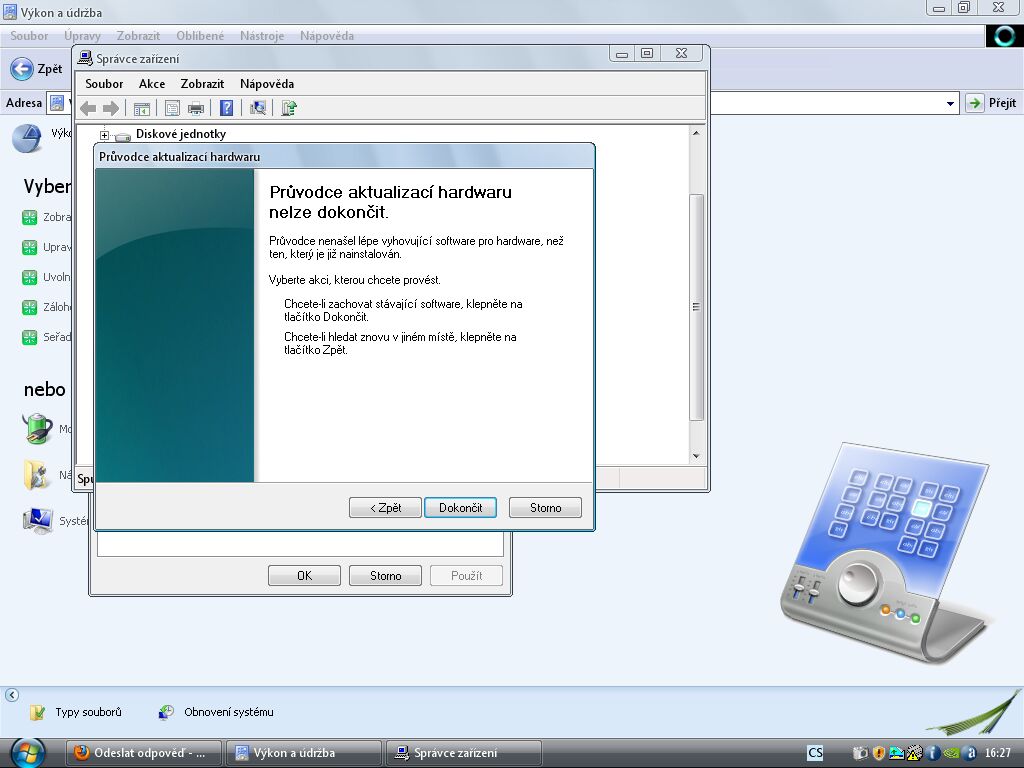Click the power options battery icon

pyautogui.click(x=38, y=428)
